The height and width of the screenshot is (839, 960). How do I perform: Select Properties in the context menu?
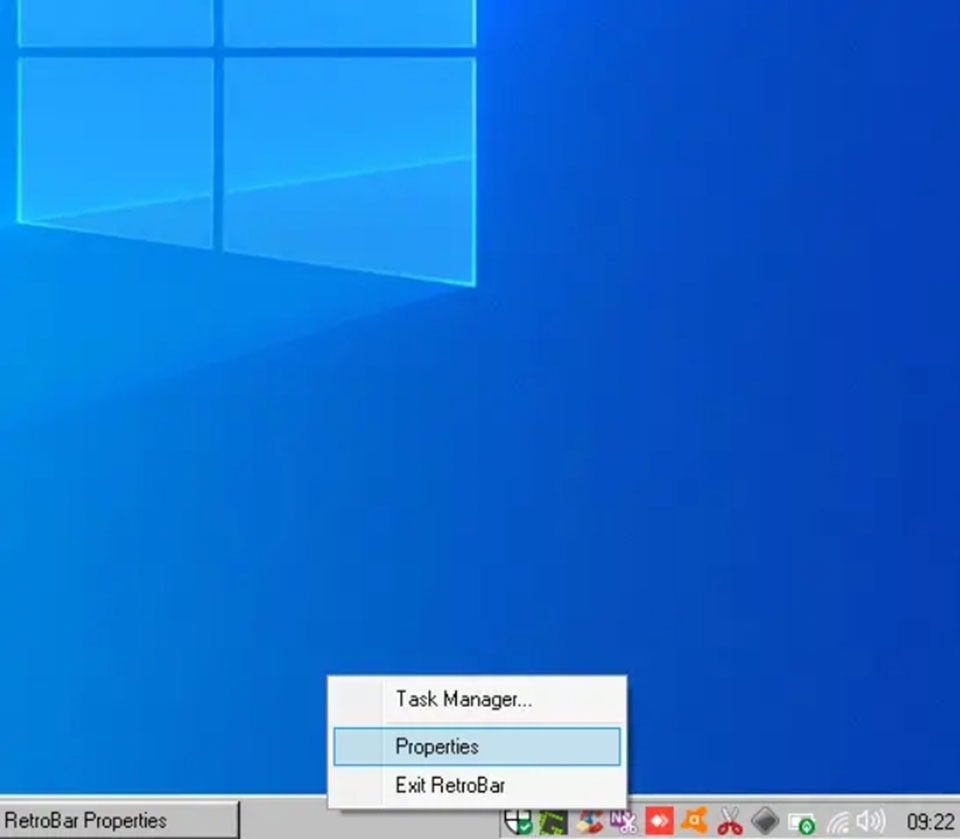point(477,746)
